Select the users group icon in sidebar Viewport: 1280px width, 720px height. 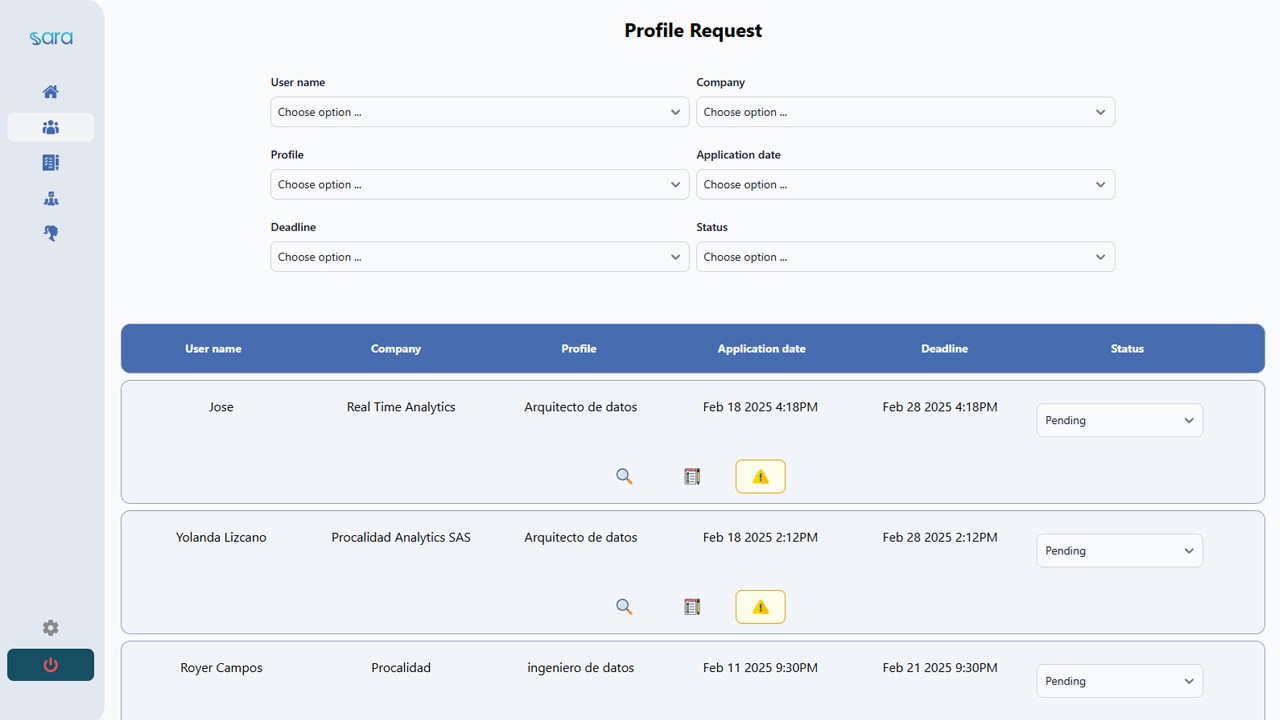[x=50, y=127]
